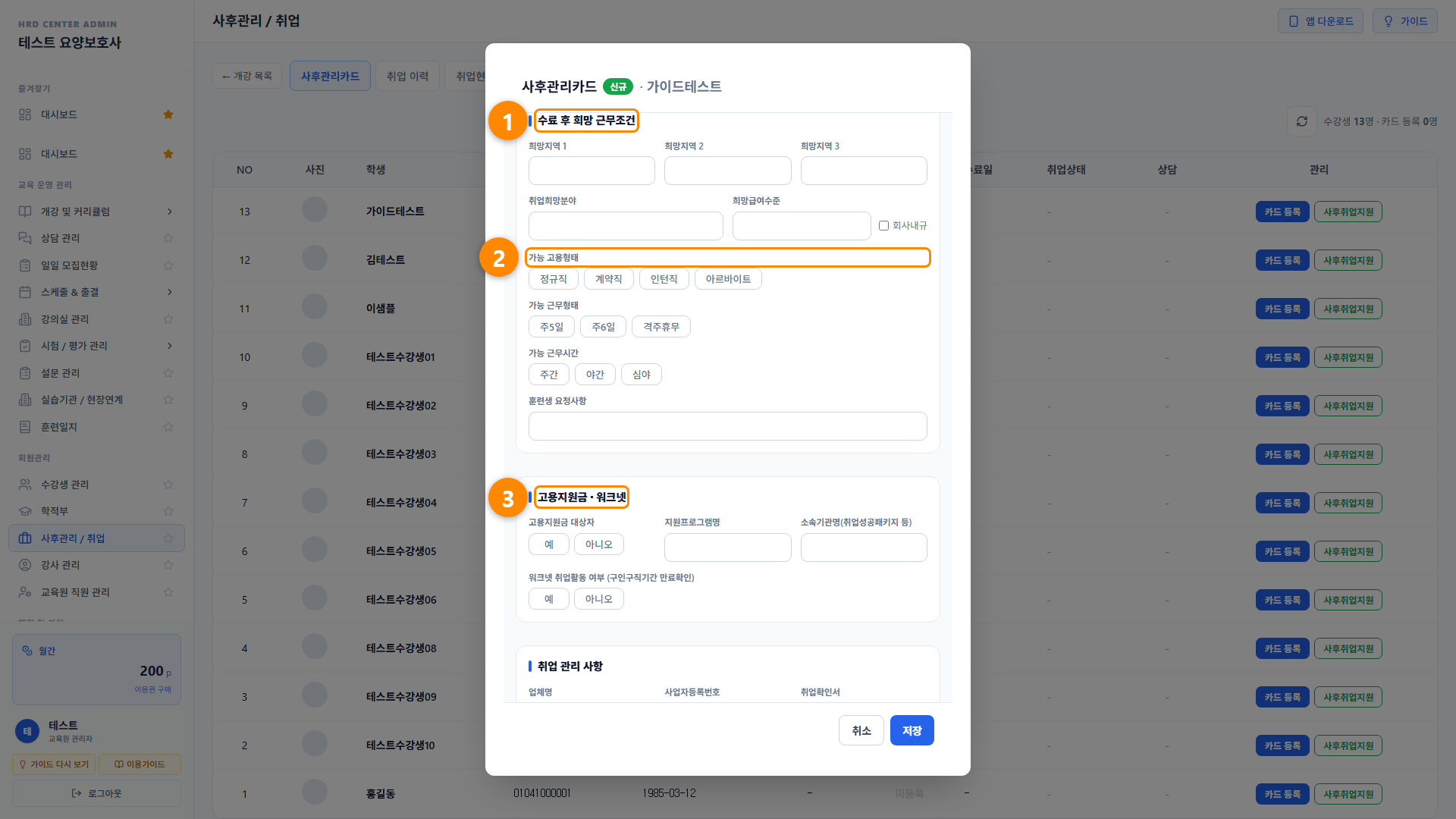This screenshot has width=1456, height=819.
Task: Unstar the first 대시보드 favorite
Action: (x=168, y=115)
